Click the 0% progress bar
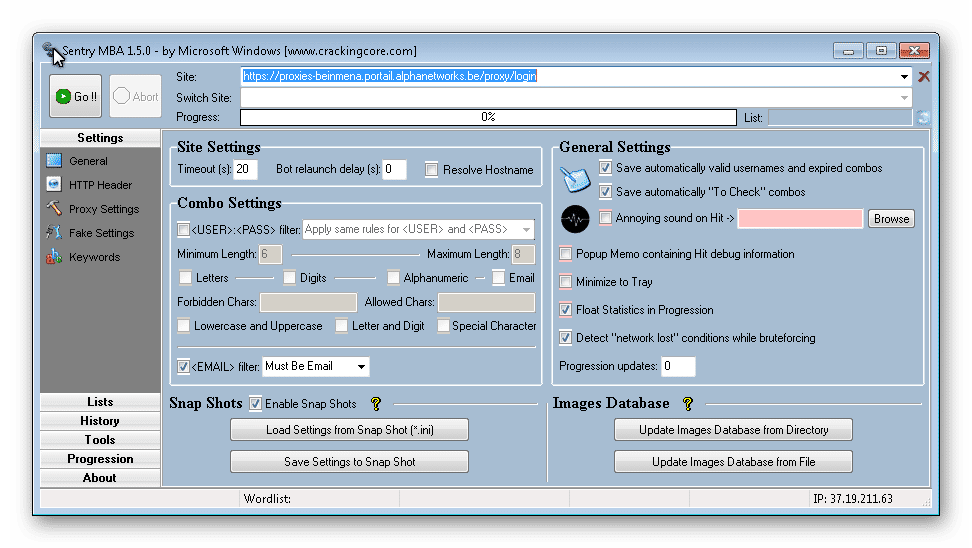972x548 pixels. [488, 117]
